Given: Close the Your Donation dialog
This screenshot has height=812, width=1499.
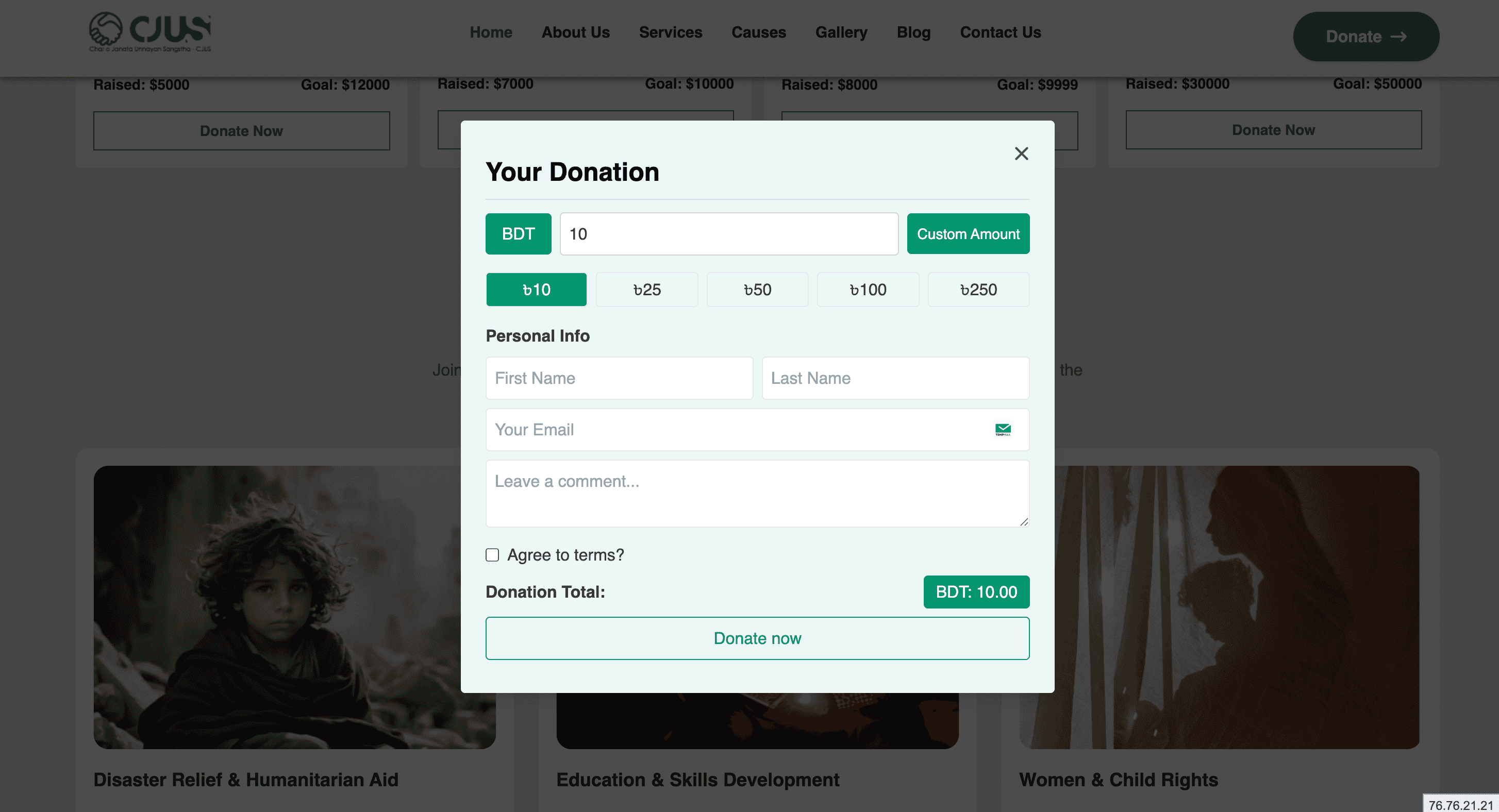Looking at the screenshot, I should (x=1021, y=154).
